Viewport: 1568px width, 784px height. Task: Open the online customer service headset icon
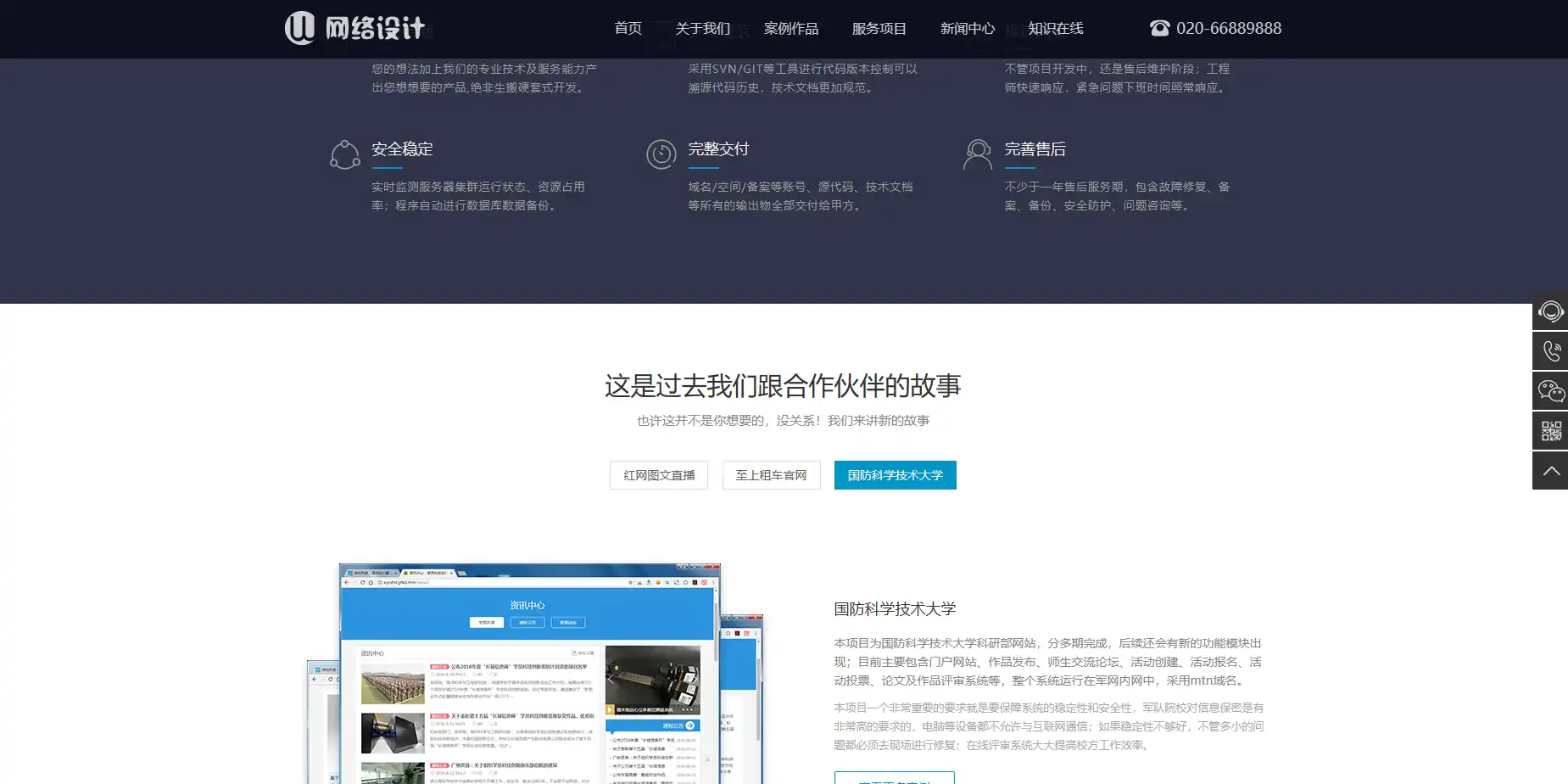coord(1550,311)
